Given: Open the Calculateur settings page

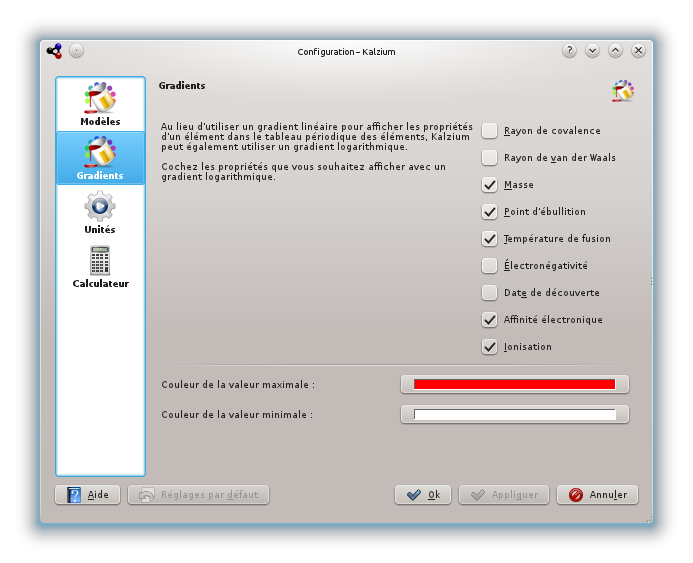Looking at the screenshot, I should [100, 267].
